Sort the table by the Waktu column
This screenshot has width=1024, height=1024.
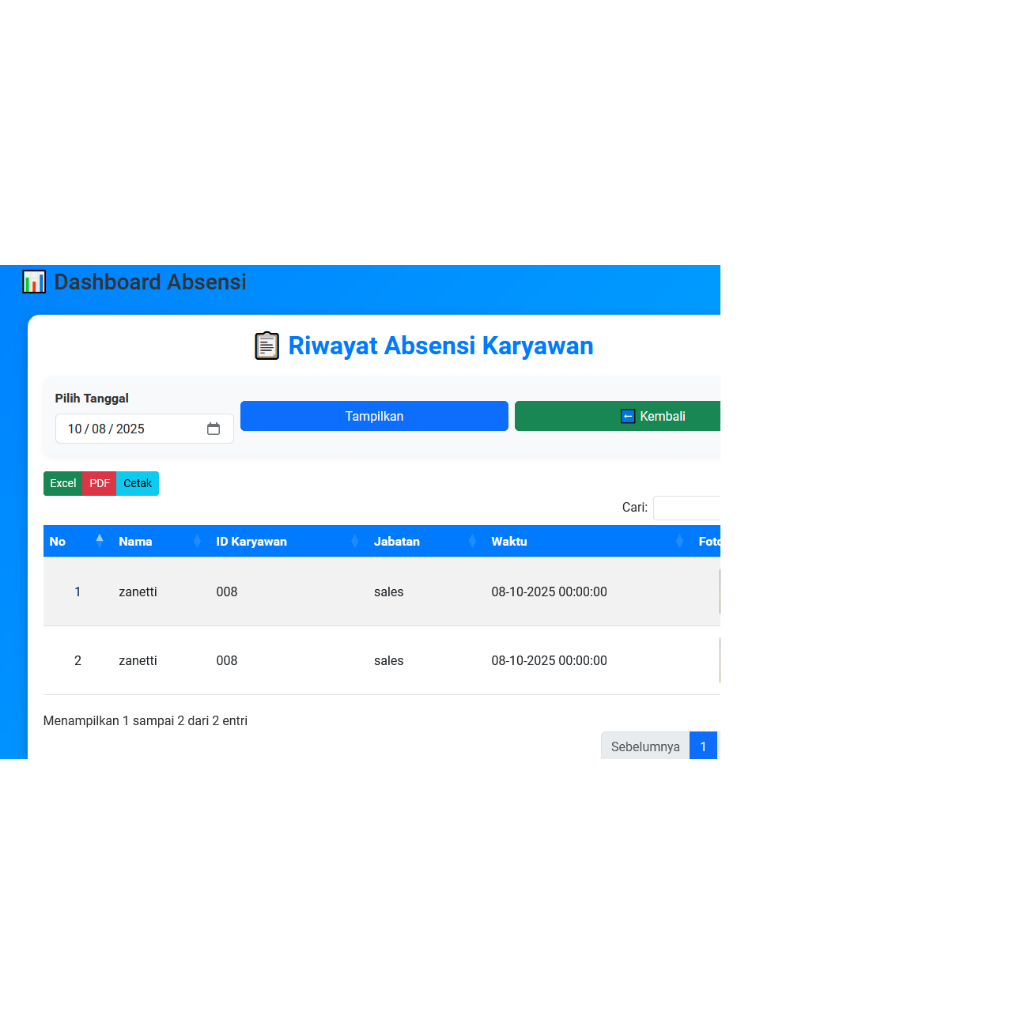click(x=588, y=541)
